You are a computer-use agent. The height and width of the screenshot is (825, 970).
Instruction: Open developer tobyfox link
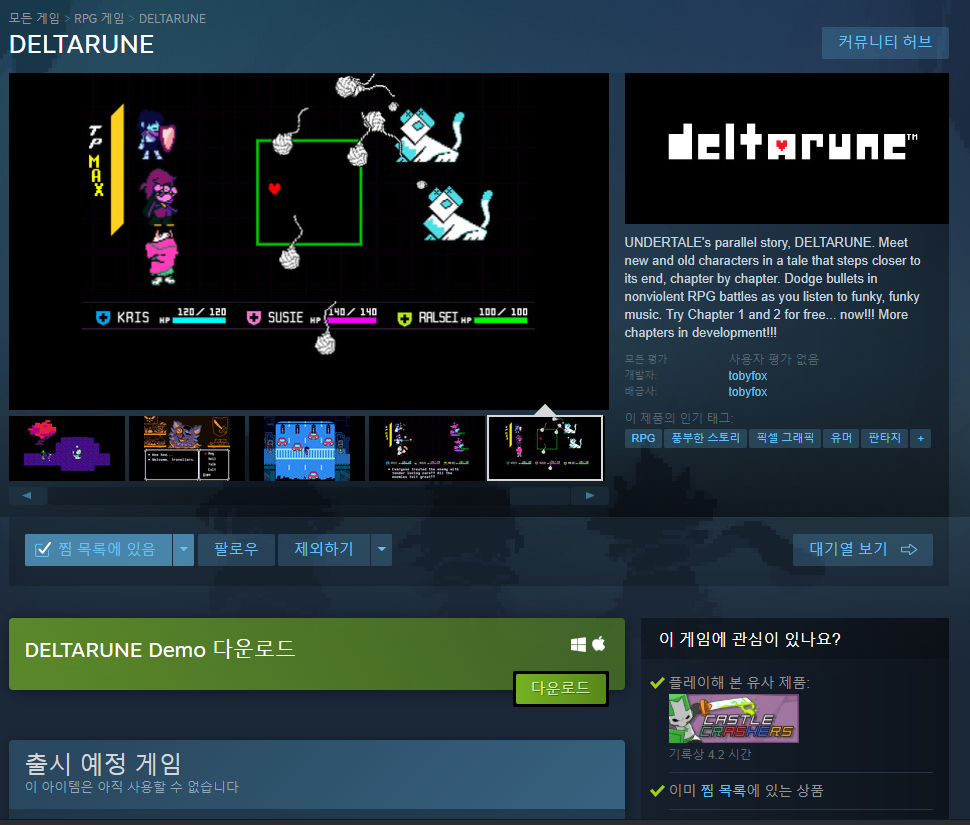[747, 376]
